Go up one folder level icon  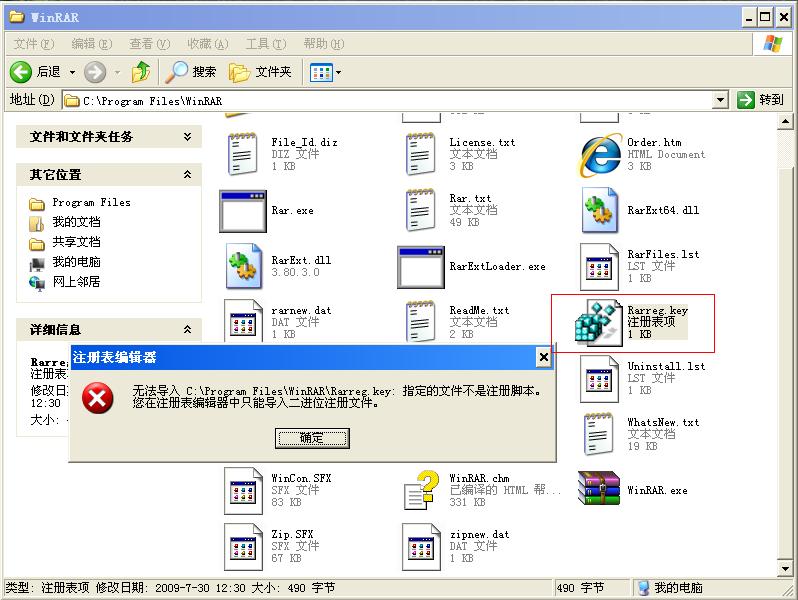click(141, 72)
